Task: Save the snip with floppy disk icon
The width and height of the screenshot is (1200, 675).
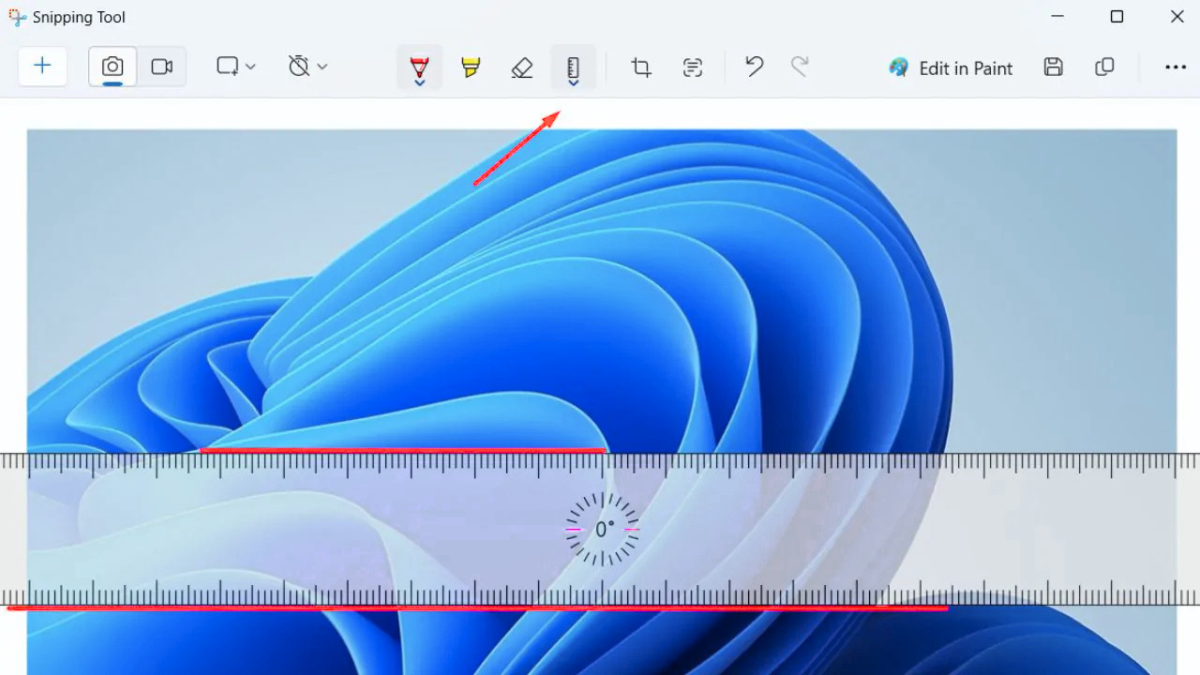Action: point(1053,67)
